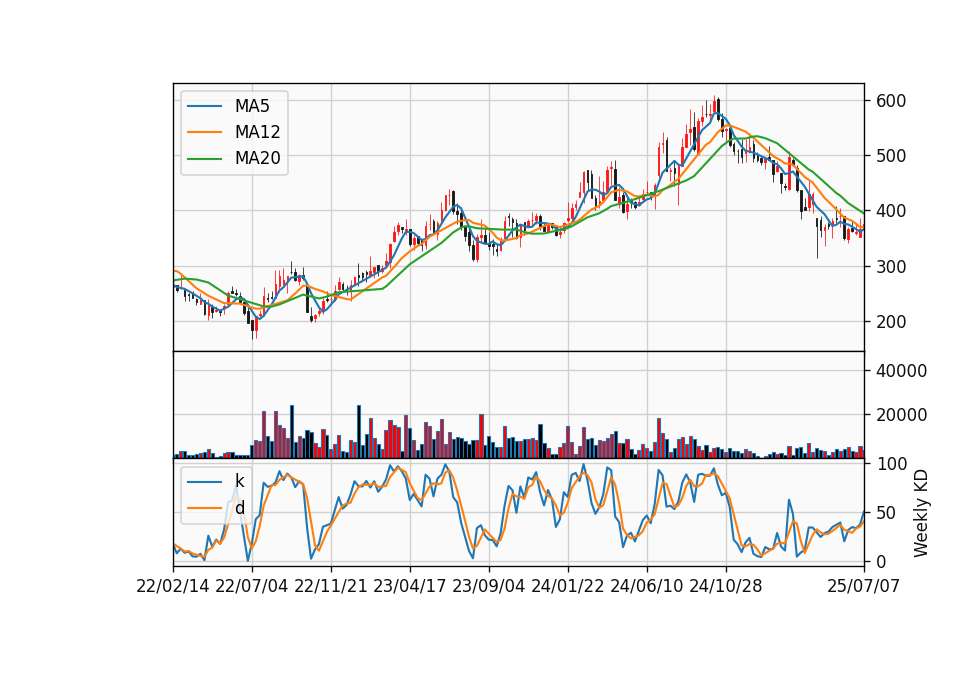Click the 22/02/14 date label
Screen dimensions: 960x690
pyautogui.click(x=173, y=586)
